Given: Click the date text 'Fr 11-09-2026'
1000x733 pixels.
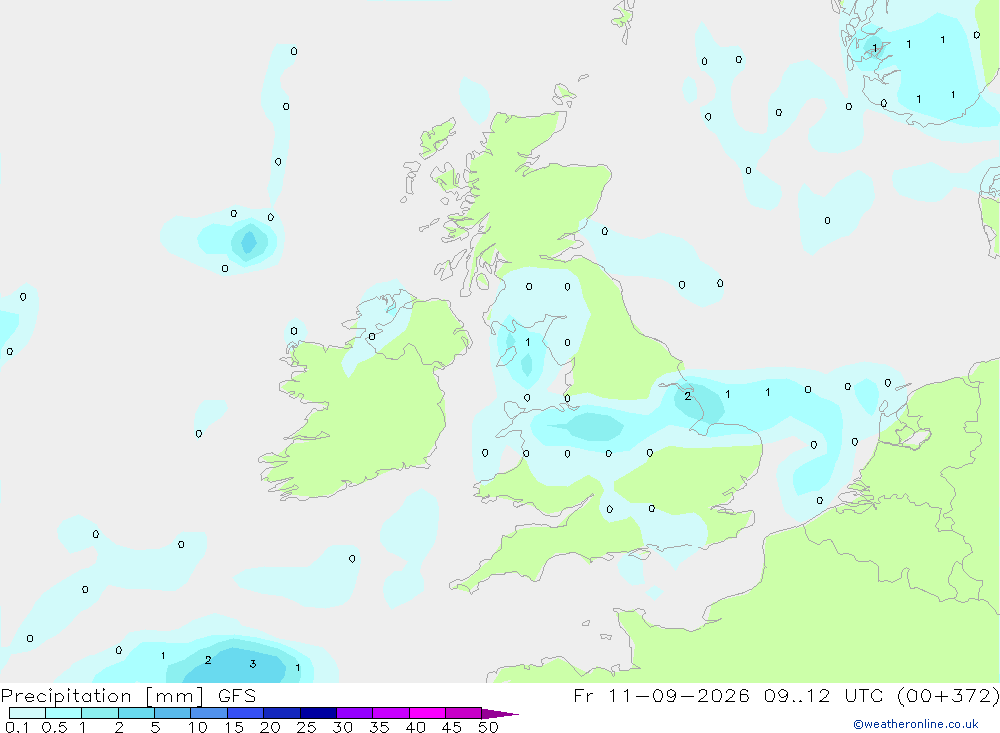Looking at the screenshot, I should tap(661, 696).
